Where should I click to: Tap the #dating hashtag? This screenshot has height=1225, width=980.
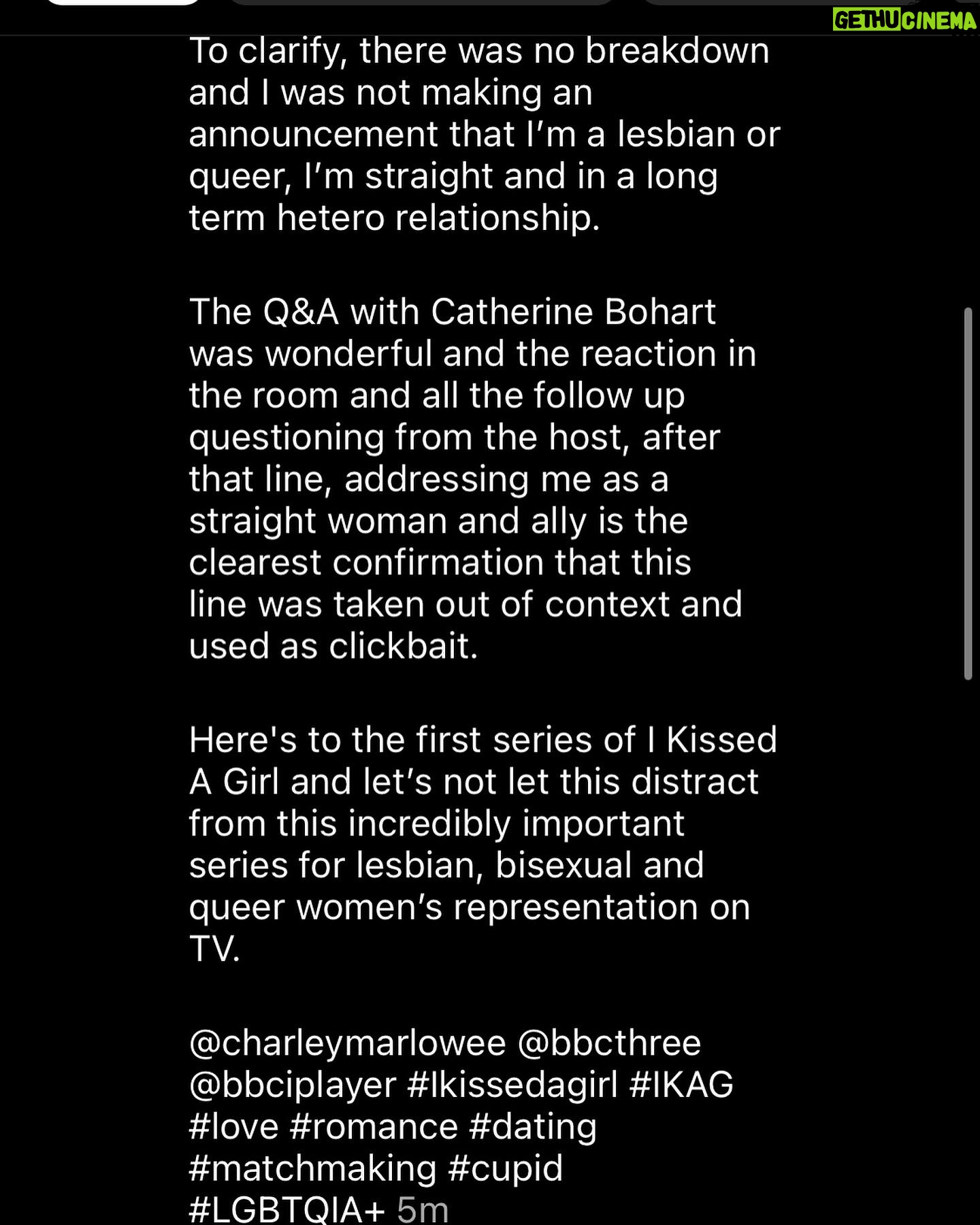(x=533, y=1128)
